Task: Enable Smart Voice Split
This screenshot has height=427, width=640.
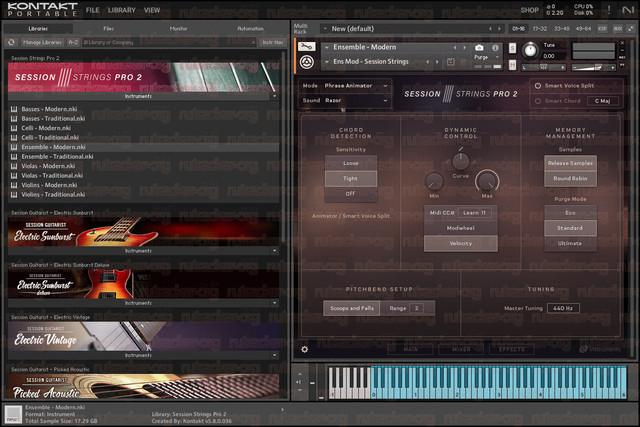Action: (x=538, y=86)
